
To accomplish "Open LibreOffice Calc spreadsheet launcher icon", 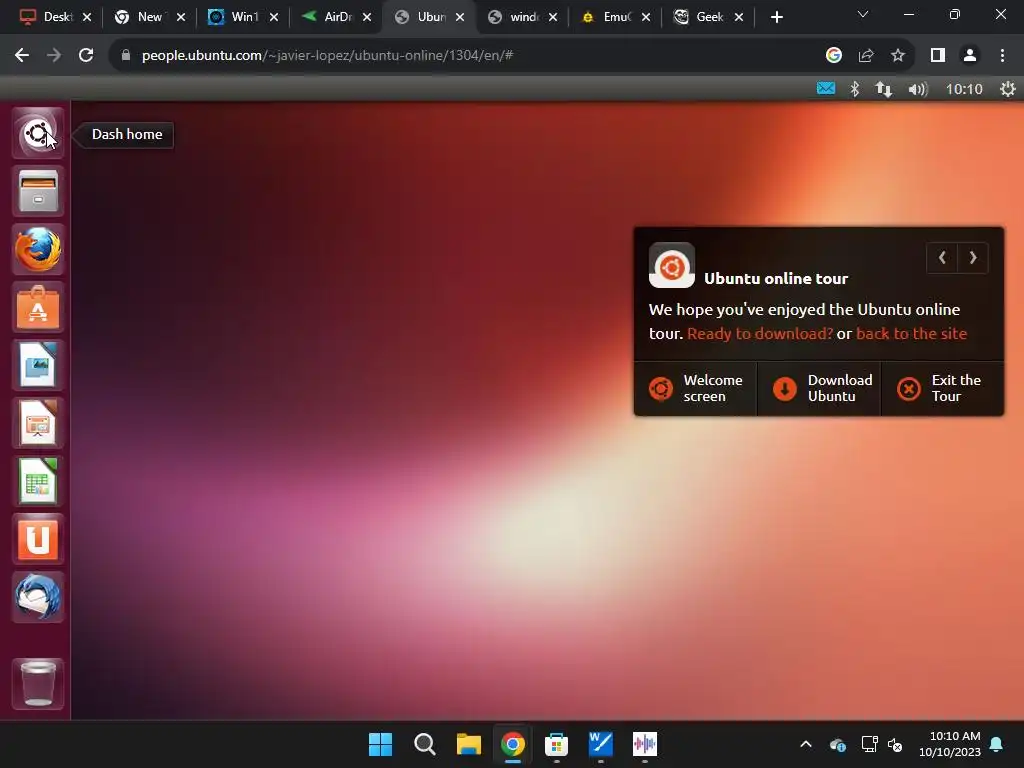I will click(38, 481).
